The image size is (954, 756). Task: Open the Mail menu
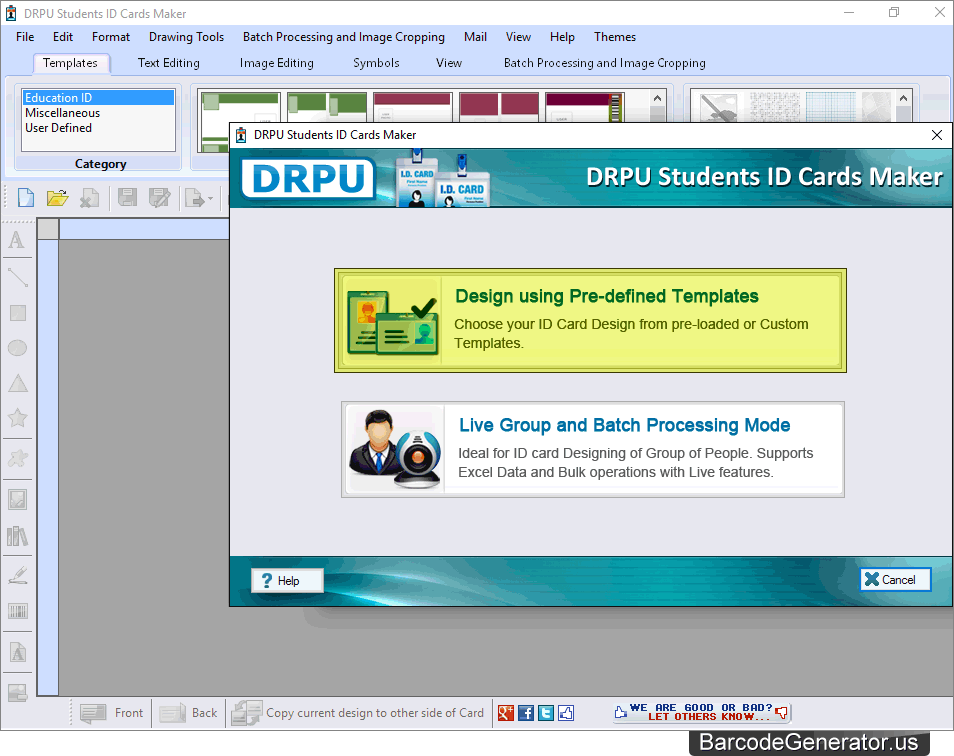tap(475, 37)
